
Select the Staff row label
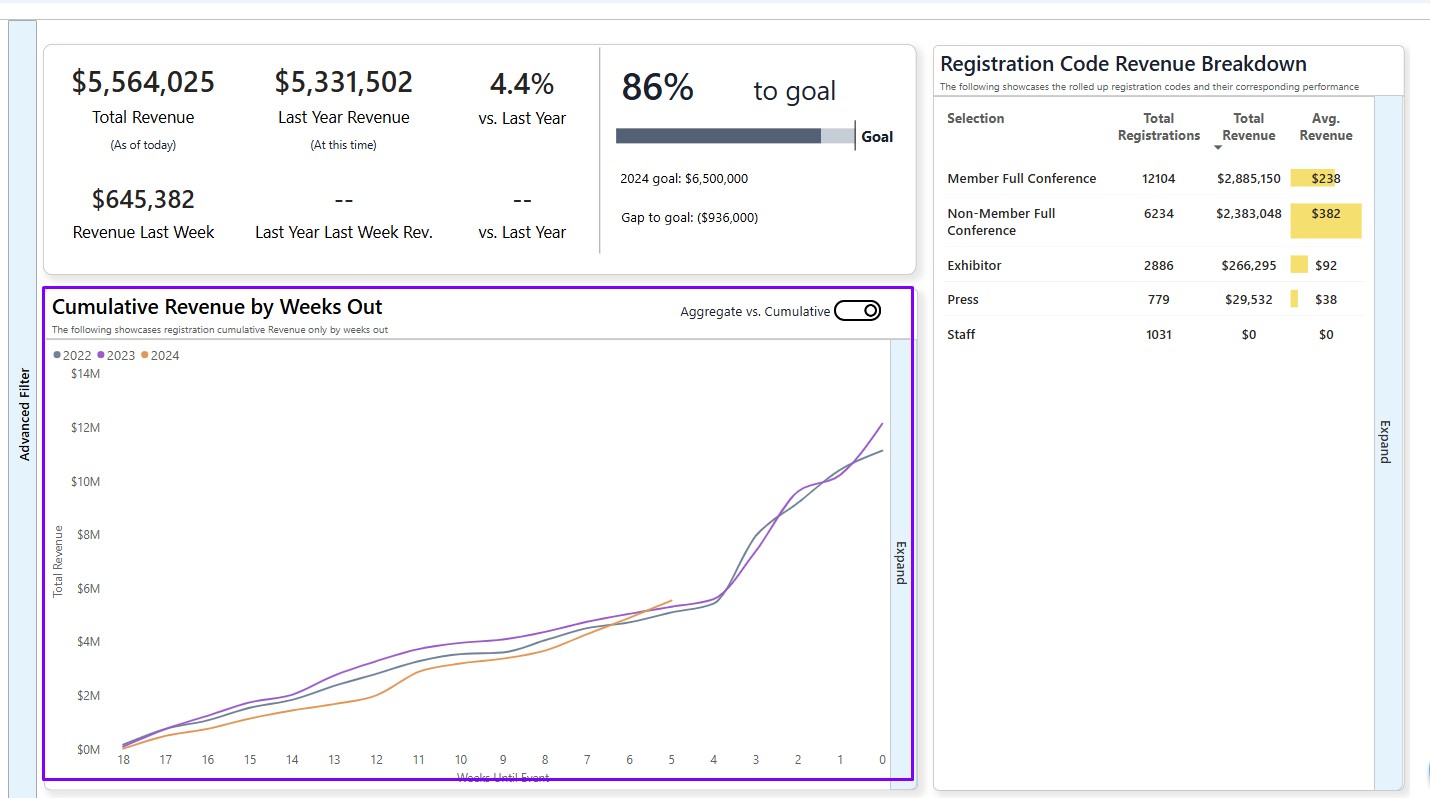961,334
